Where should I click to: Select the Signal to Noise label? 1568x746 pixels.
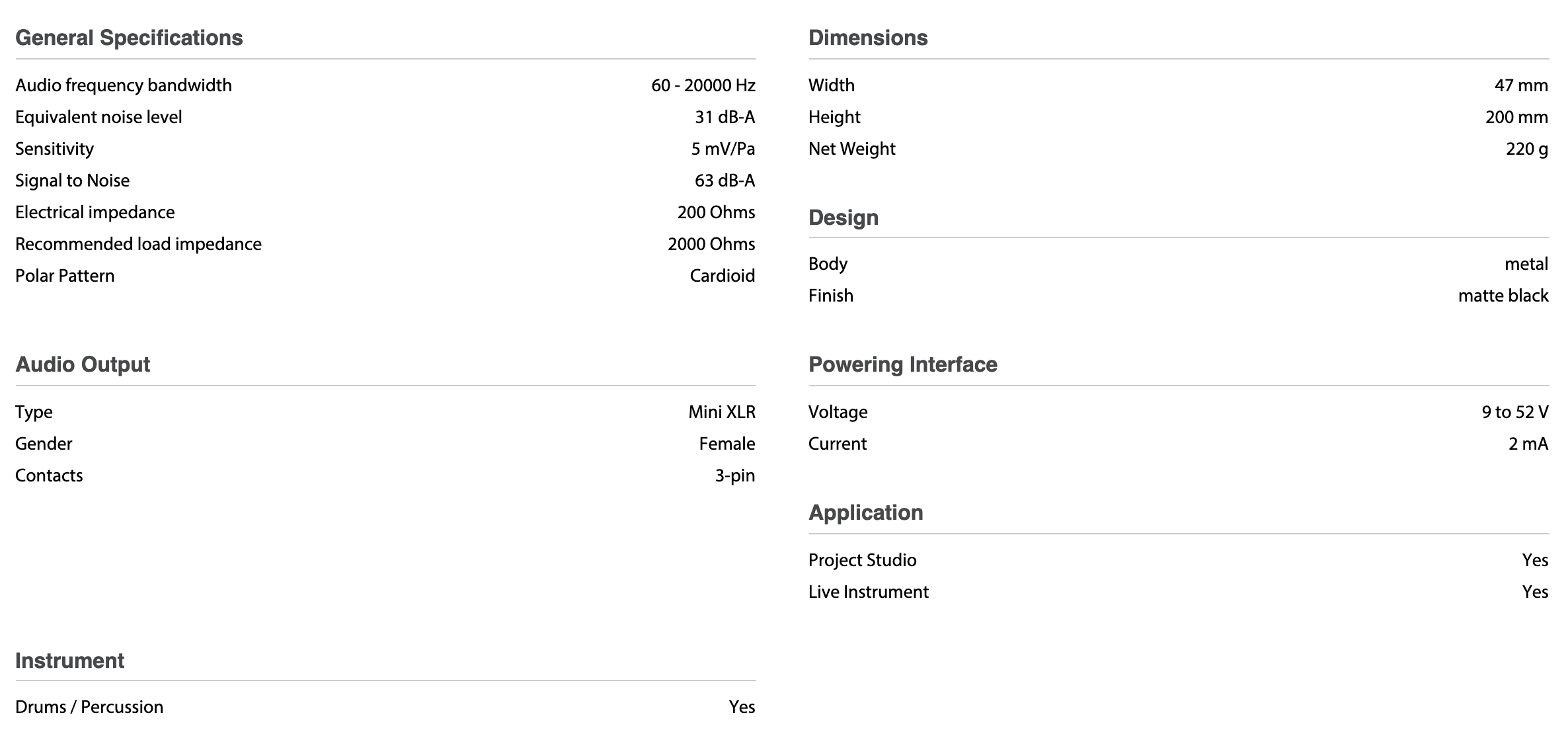point(72,181)
